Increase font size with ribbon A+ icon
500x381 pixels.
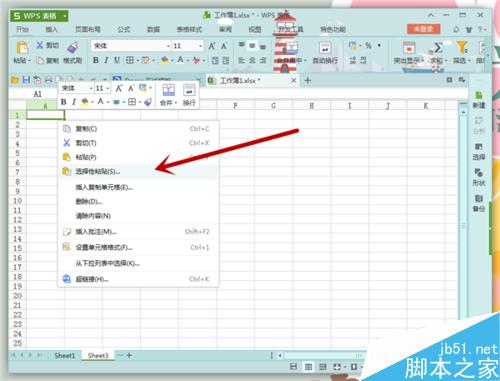212,46
